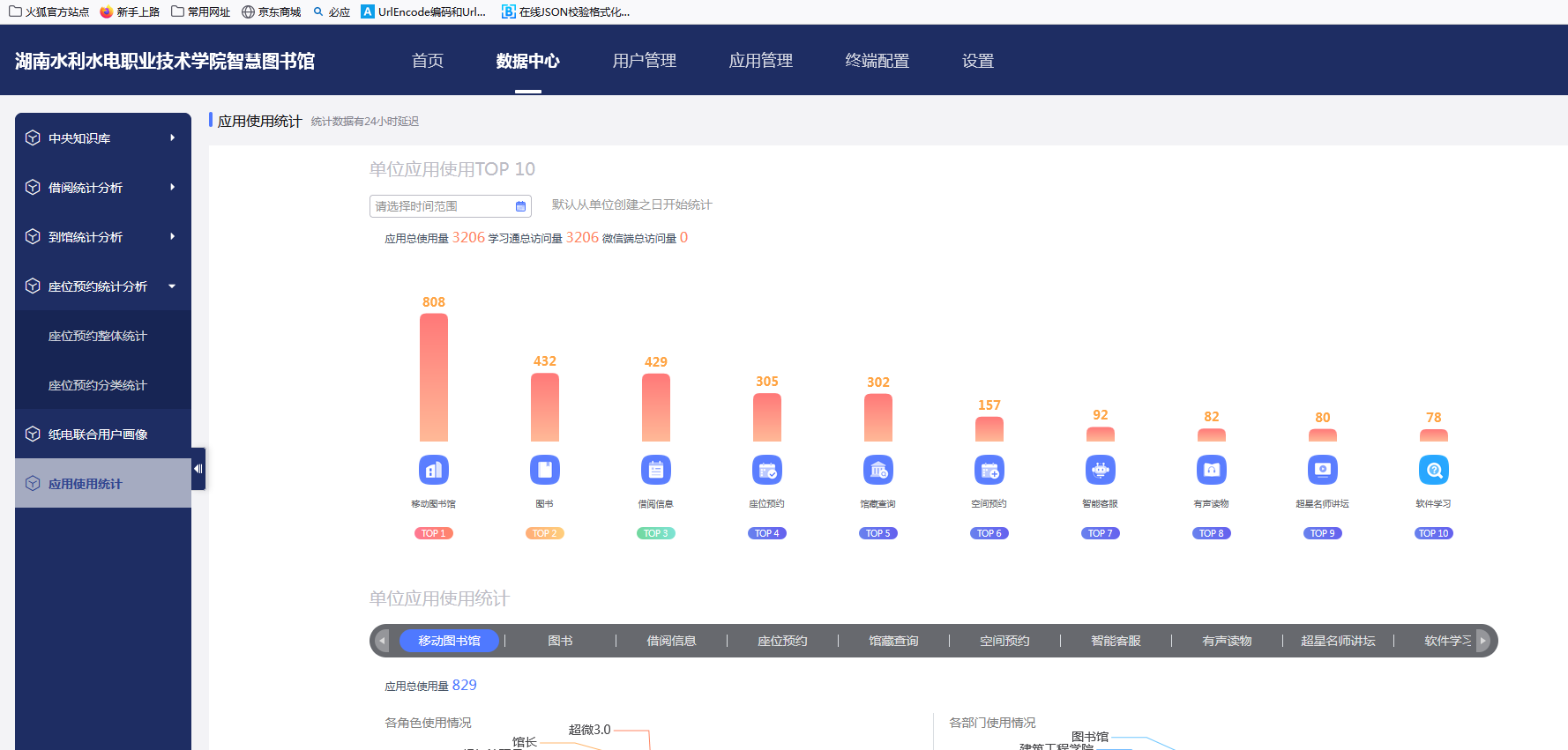Click the 有声读物 app icon
This screenshot has width=1568, height=750.
click(1211, 470)
